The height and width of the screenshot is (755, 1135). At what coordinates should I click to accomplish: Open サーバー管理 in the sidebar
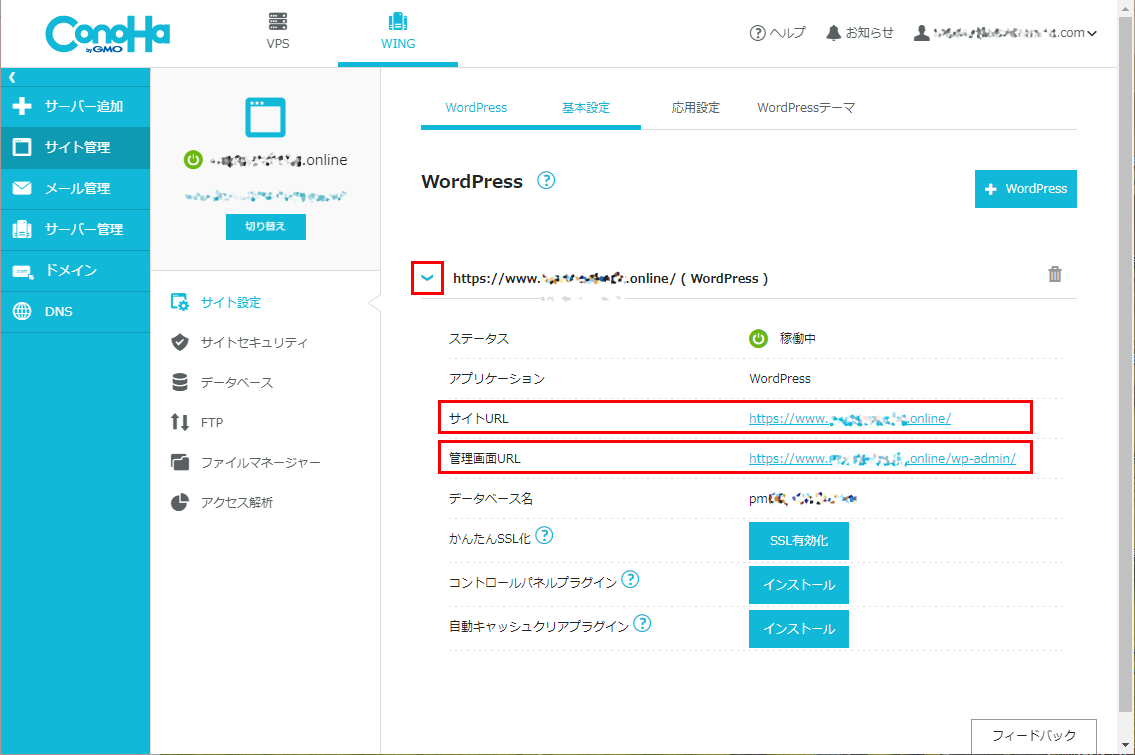pos(75,230)
